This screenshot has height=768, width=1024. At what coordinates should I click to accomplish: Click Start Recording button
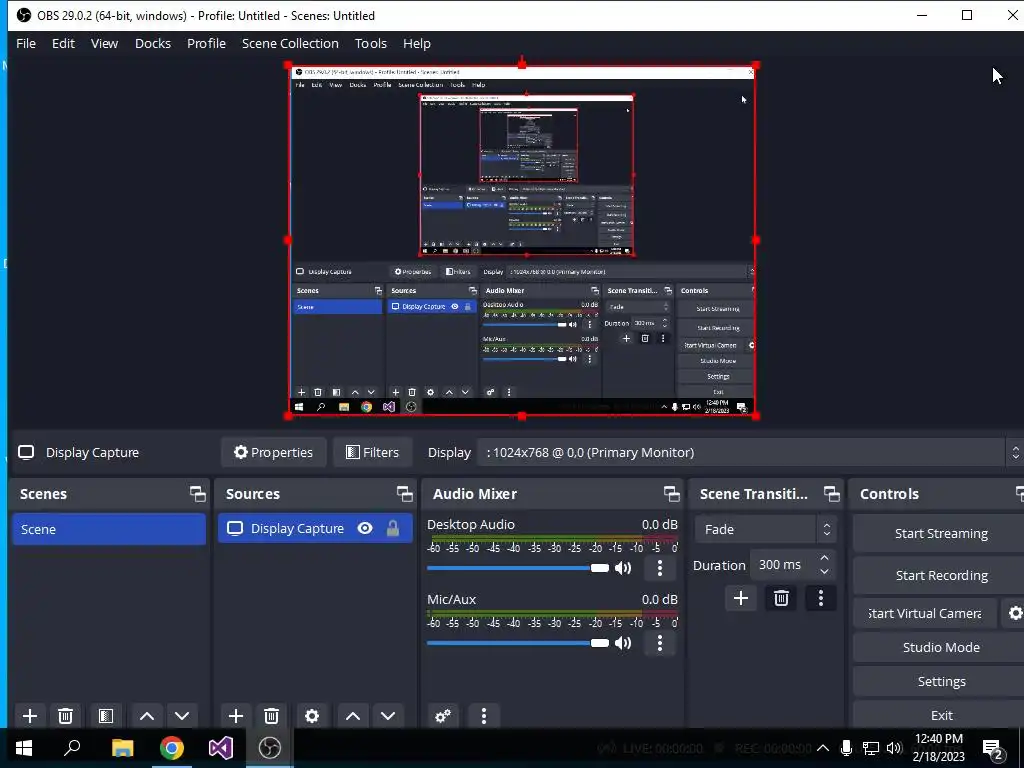940,575
